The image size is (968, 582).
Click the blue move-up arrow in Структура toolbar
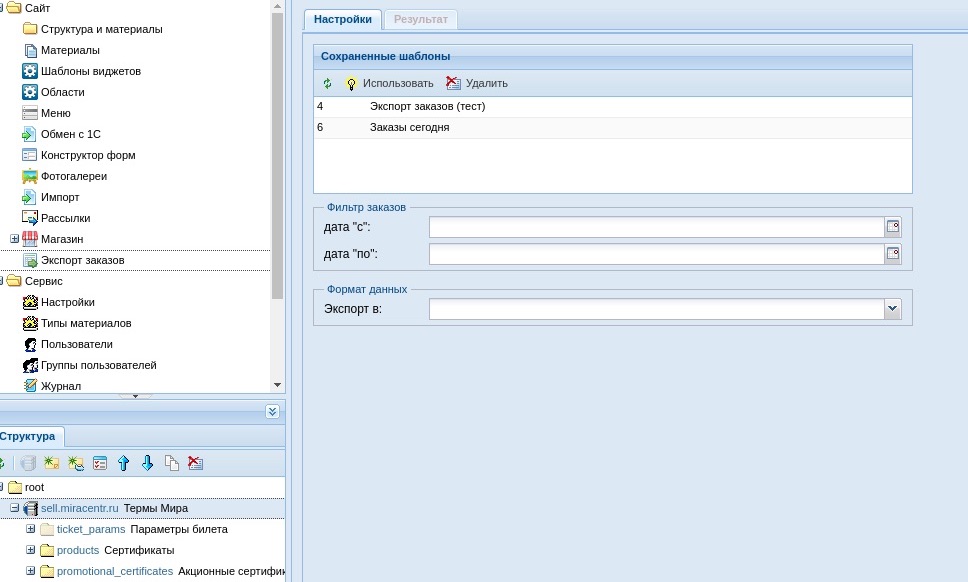[124, 463]
